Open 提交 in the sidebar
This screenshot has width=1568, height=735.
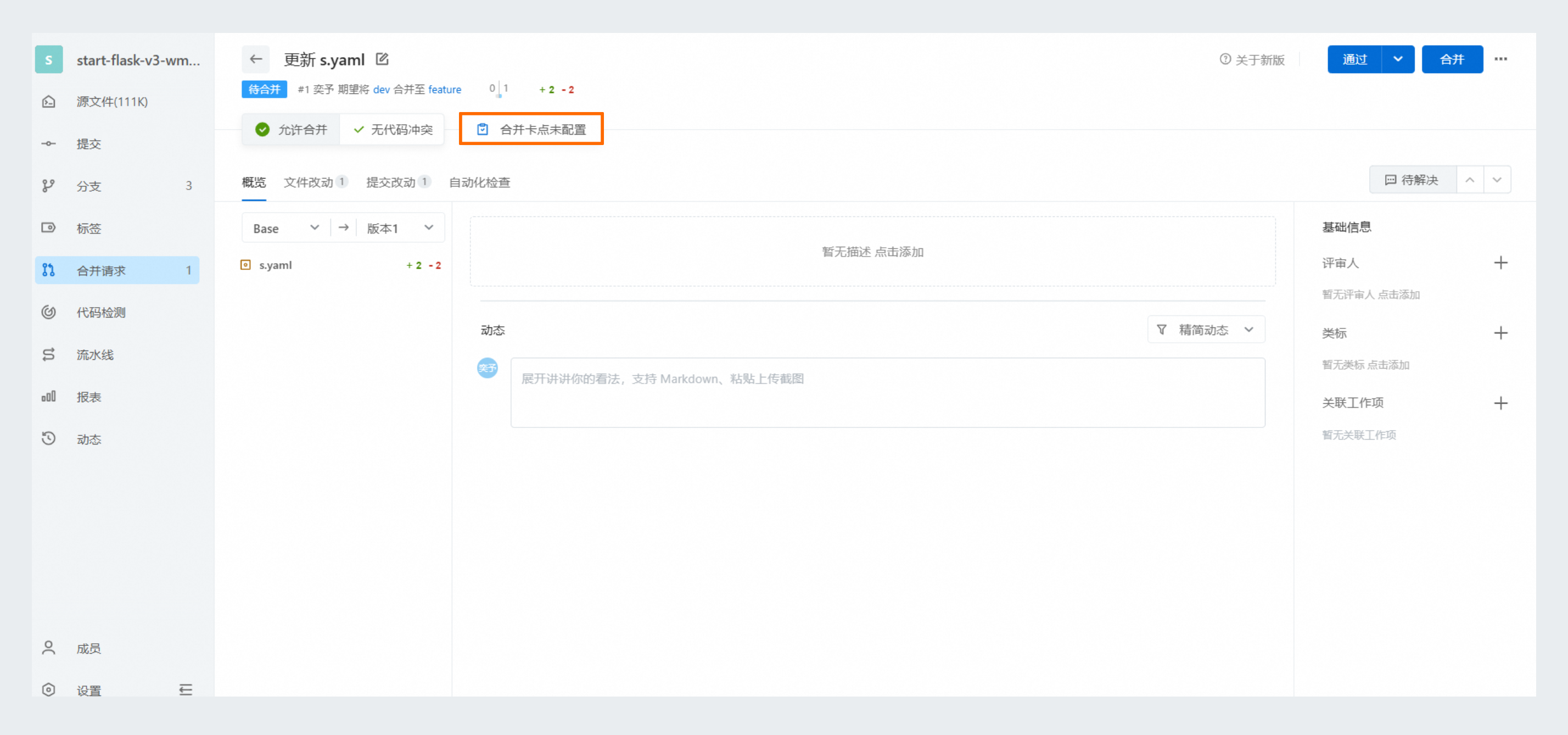(117, 144)
